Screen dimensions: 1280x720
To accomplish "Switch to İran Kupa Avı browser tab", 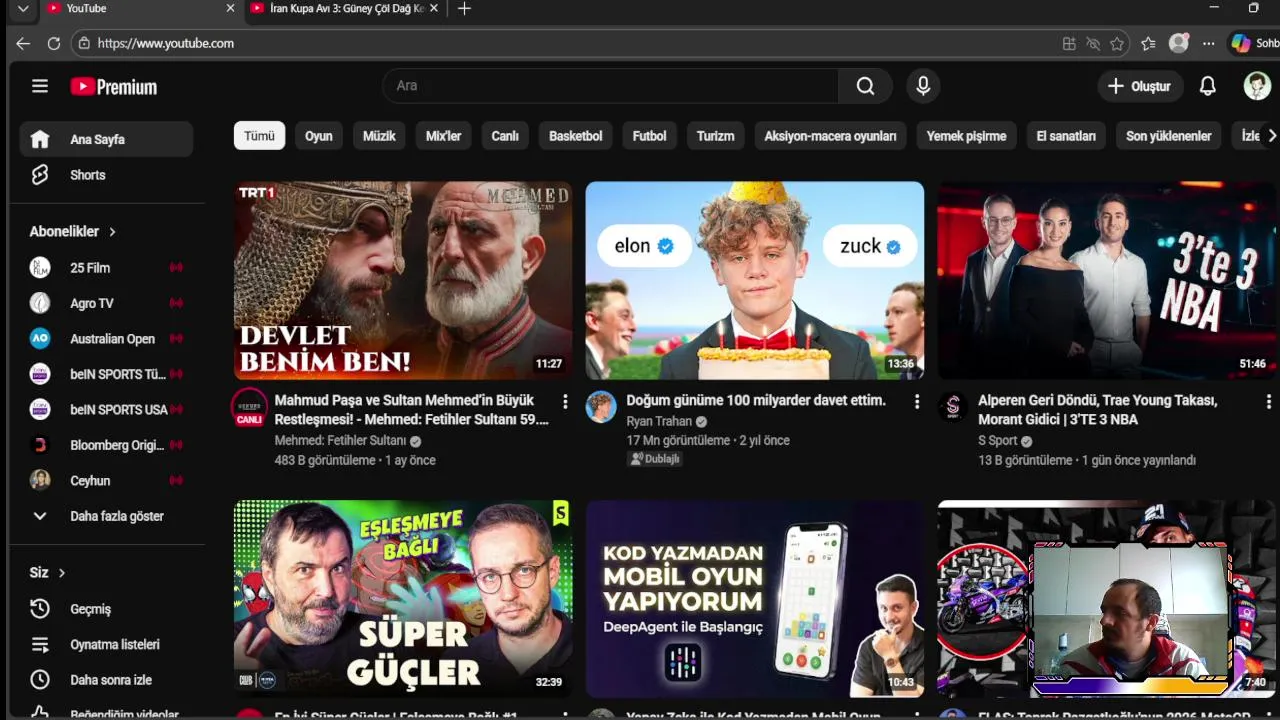I will pos(344,9).
